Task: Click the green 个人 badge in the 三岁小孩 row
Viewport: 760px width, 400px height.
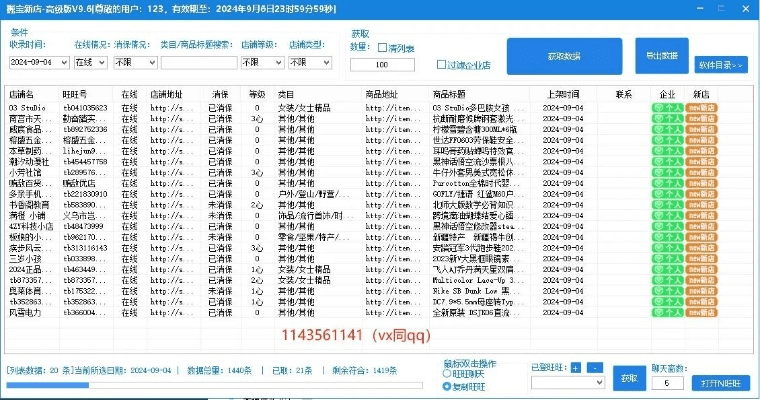Action: pyautogui.click(x=667, y=258)
